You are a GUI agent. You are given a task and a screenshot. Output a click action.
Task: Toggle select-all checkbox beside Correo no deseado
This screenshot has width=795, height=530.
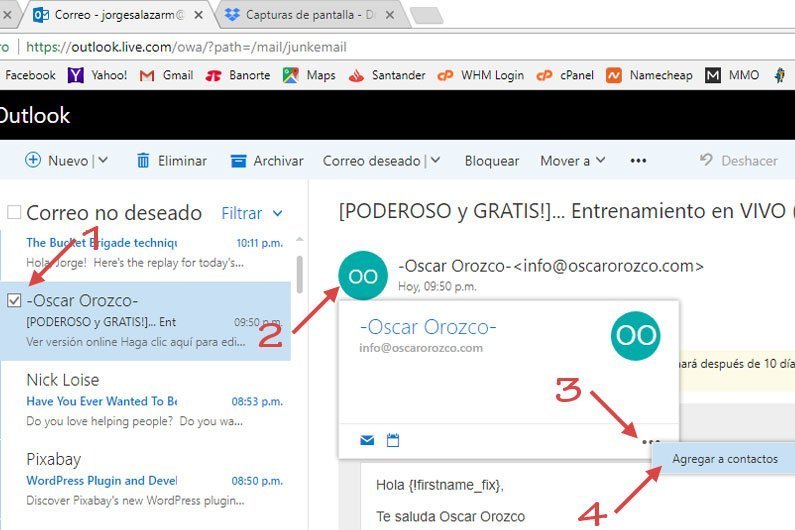14,212
